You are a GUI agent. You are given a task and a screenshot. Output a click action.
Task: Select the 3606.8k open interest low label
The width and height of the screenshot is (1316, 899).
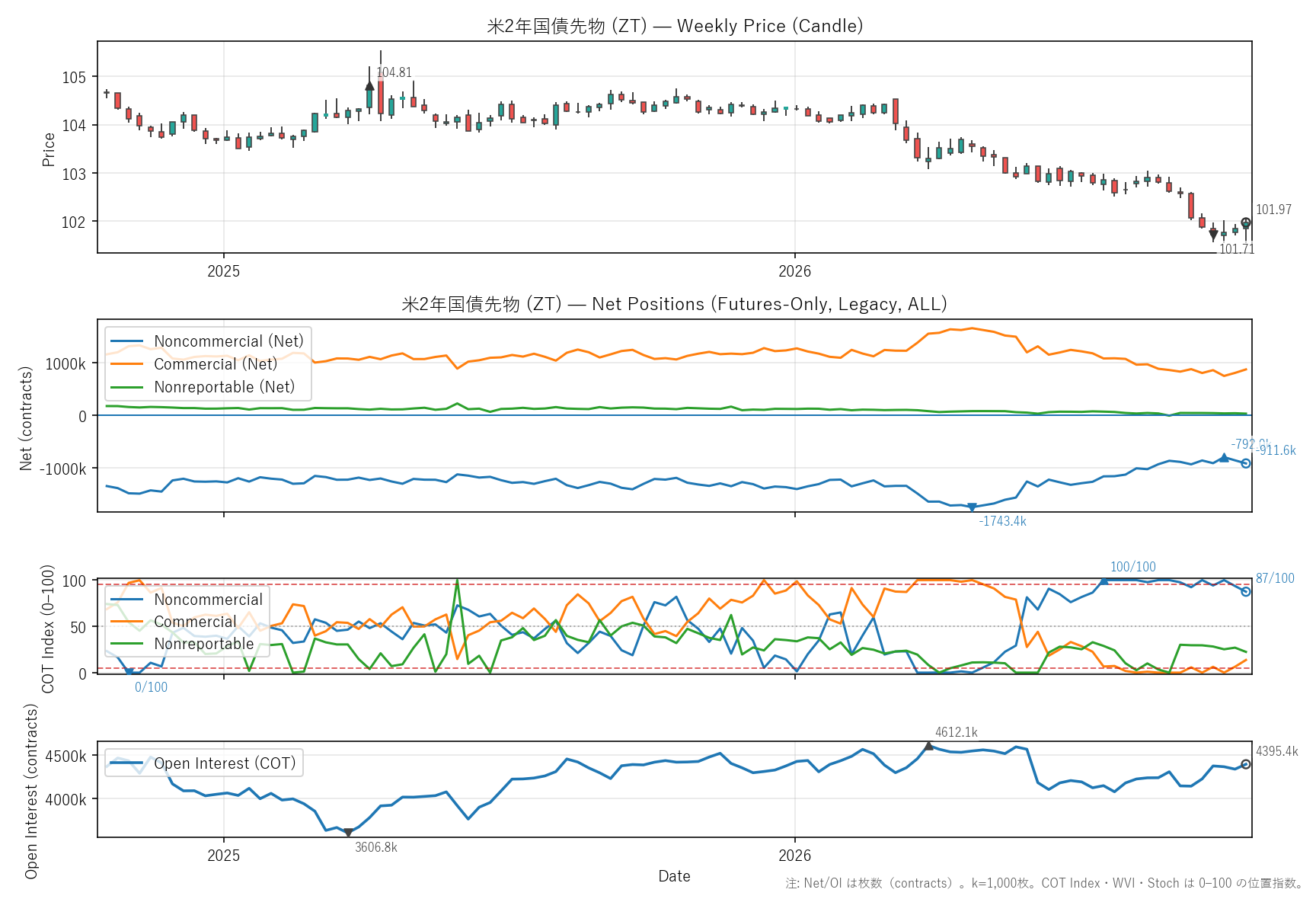tap(376, 847)
